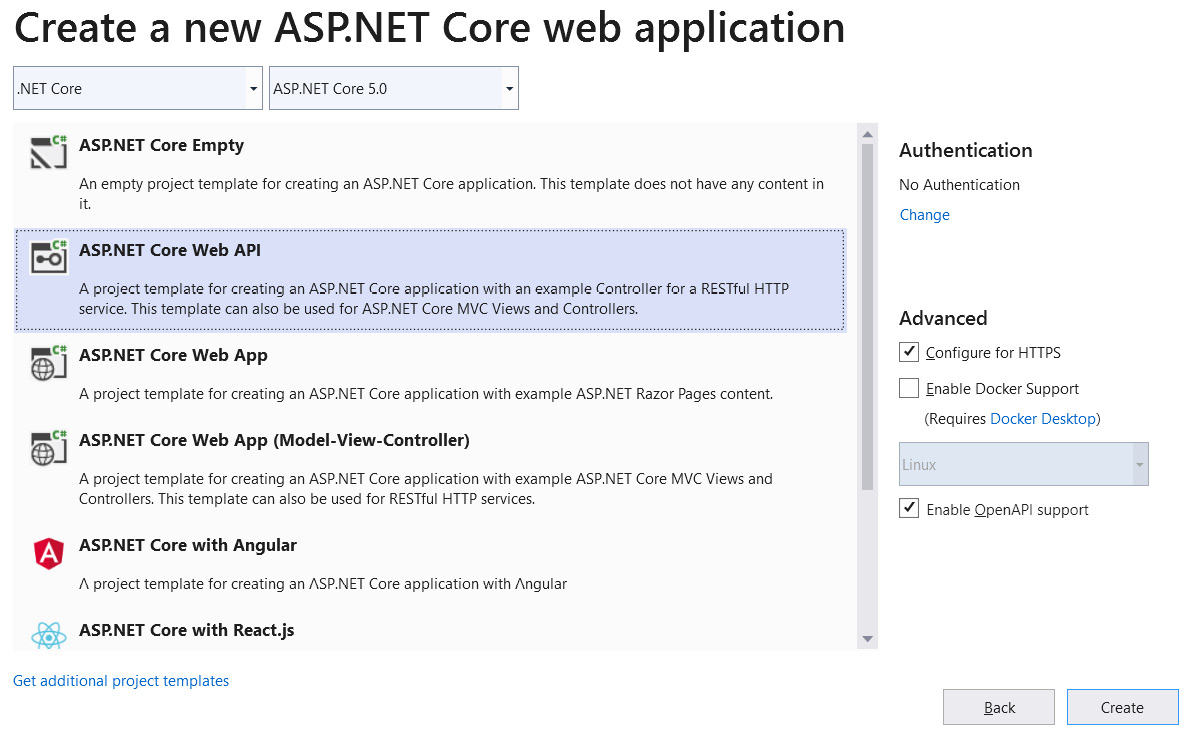Open the .NET Core framework dropdown
The height and width of the screenshot is (735, 1190).
click(x=253, y=88)
